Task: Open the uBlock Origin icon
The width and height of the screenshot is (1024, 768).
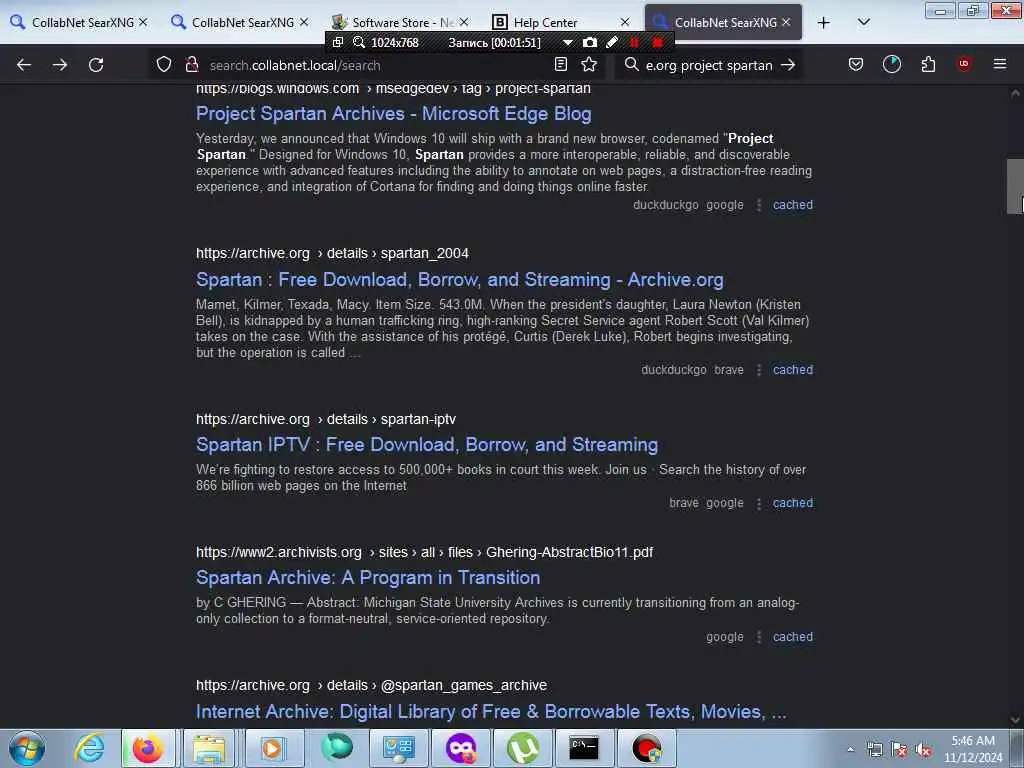Action: (x=963, y=64)
